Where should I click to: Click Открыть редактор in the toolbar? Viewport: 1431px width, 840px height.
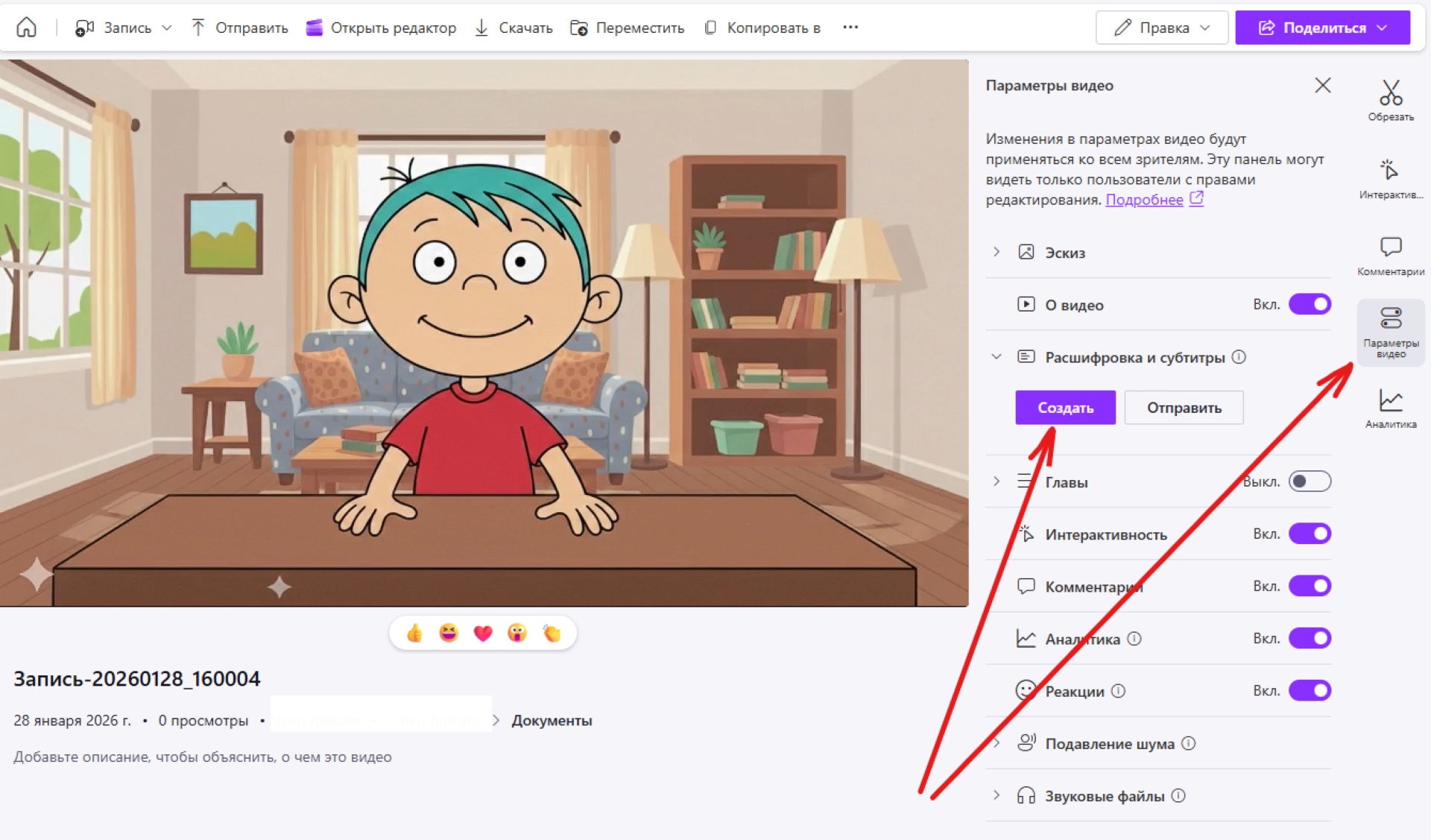(x=382, y=28)
